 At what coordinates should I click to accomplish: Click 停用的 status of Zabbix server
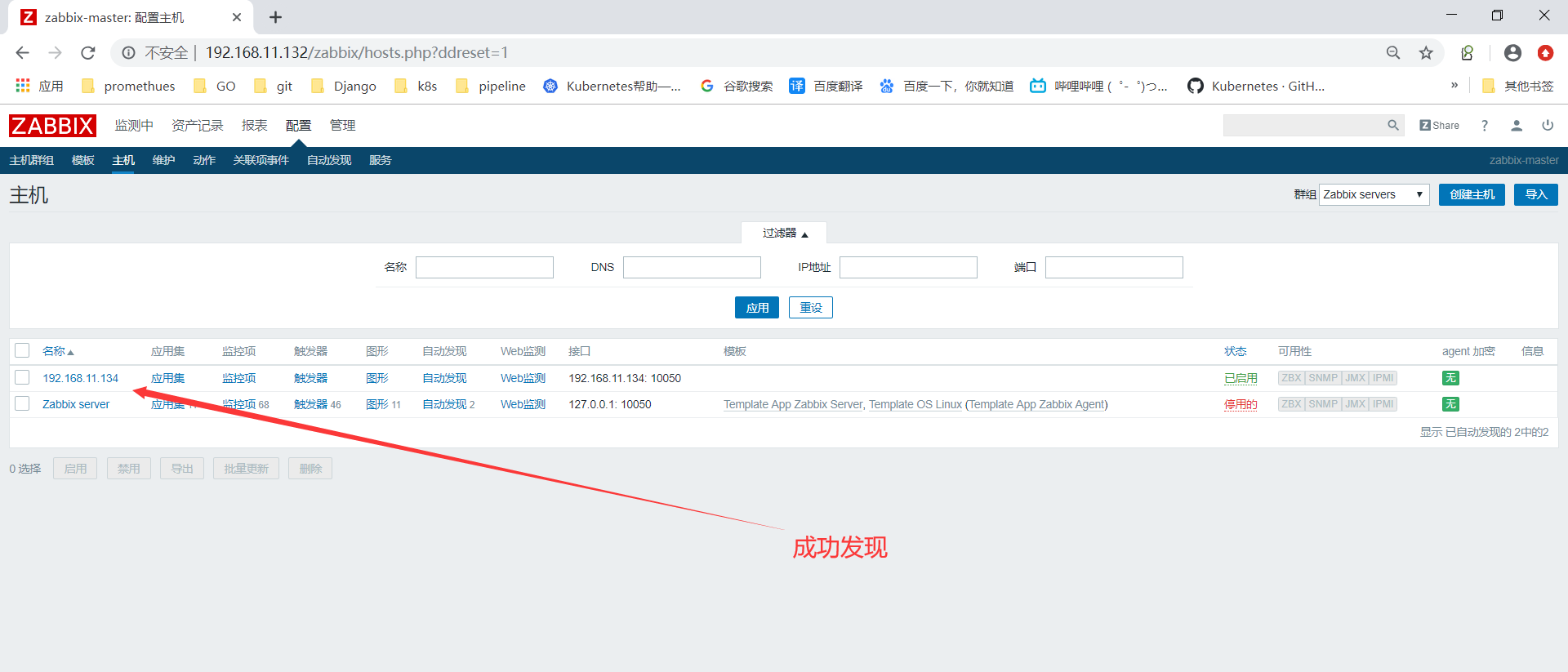(x=1241, y=404)
